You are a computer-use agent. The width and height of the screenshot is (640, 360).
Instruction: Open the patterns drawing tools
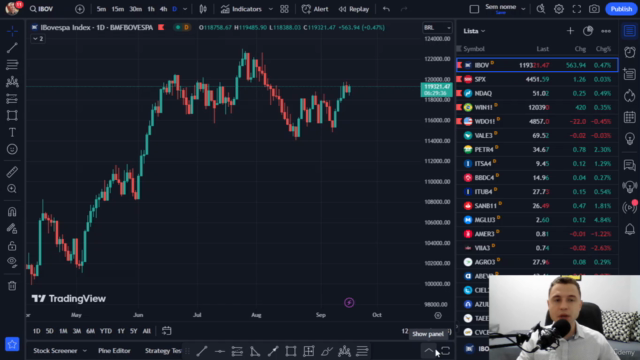pos(12,82)
